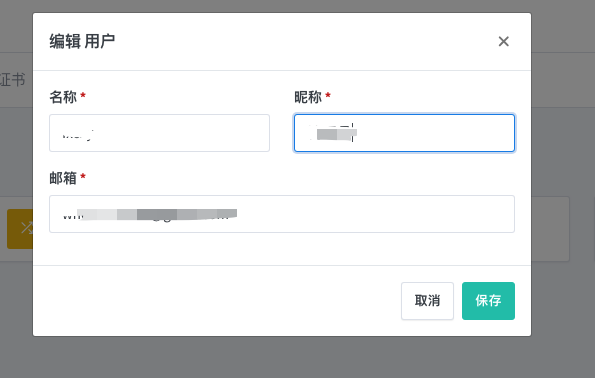This screenshot has width=595, height=378.
Task: Click the 昵称 label text
Action: click(x=308, y=97)
